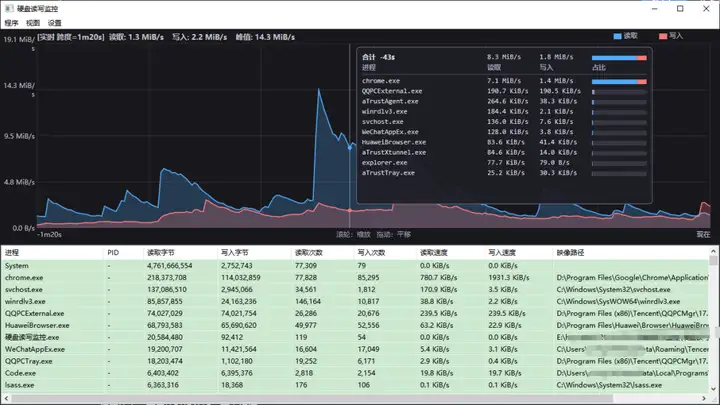720x405 pixels.
Task: Select the chrome.exe row in process table
Action: tap(355, 277)
